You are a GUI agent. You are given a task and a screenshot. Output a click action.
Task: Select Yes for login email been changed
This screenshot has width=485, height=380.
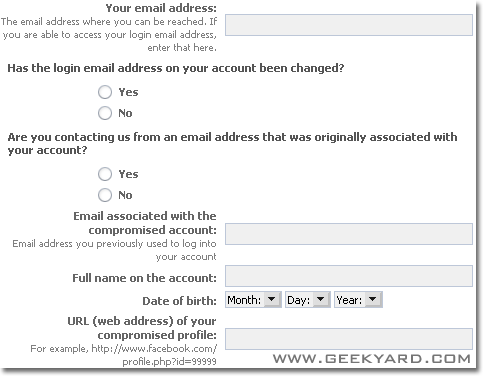(105, 92)
